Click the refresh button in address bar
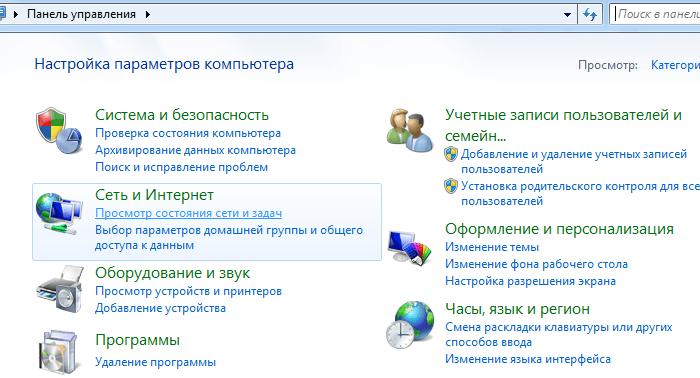The image size is (700, 378). (590, 14)
